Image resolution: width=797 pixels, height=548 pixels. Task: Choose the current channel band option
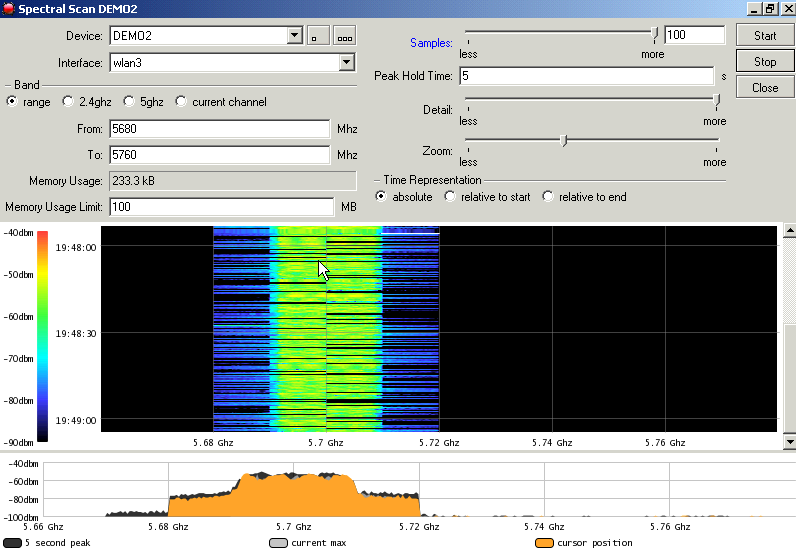click(x=181, y=102)
